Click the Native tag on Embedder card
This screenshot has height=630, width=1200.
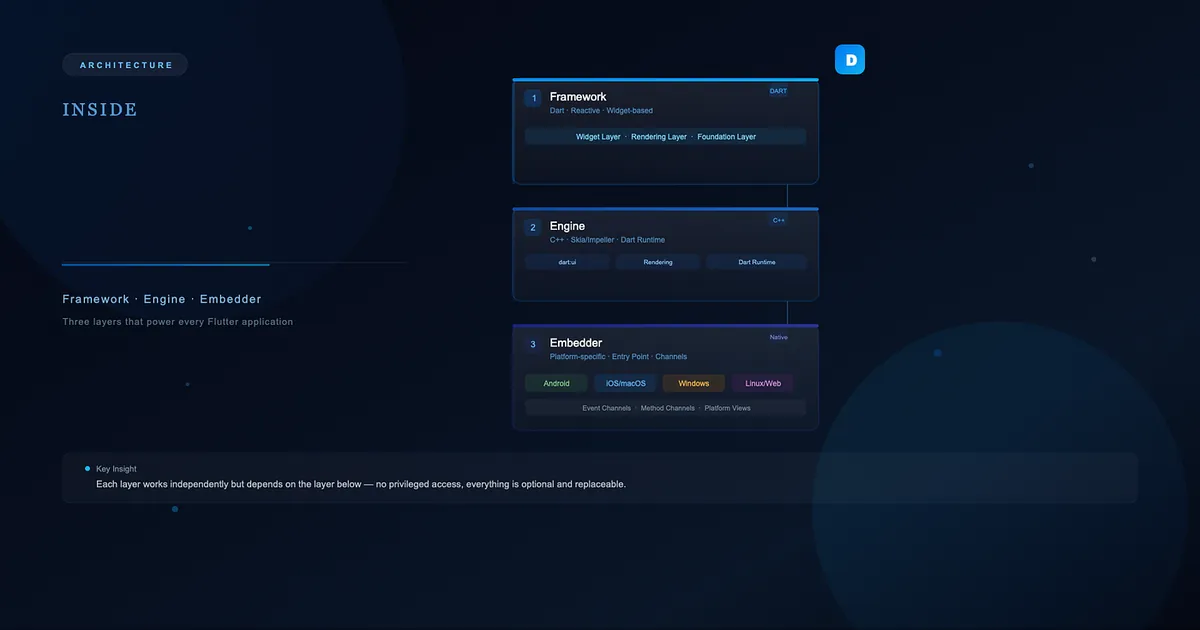tap(778, 337)
